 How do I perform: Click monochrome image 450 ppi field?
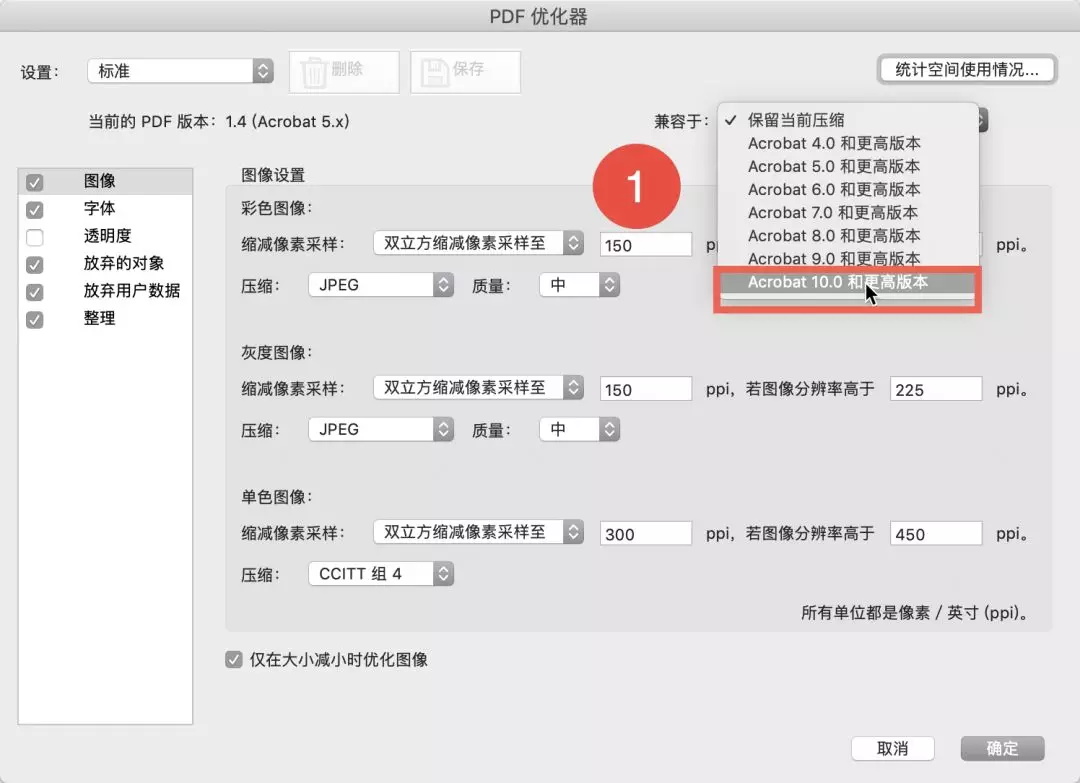point(936,534)
